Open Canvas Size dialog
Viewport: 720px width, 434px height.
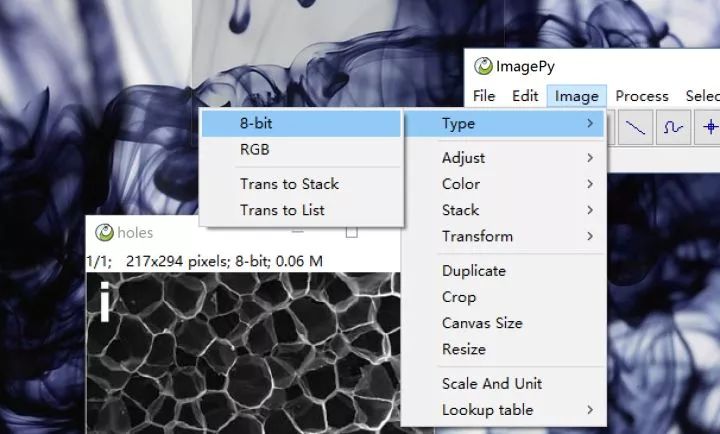tap(504, 323)
